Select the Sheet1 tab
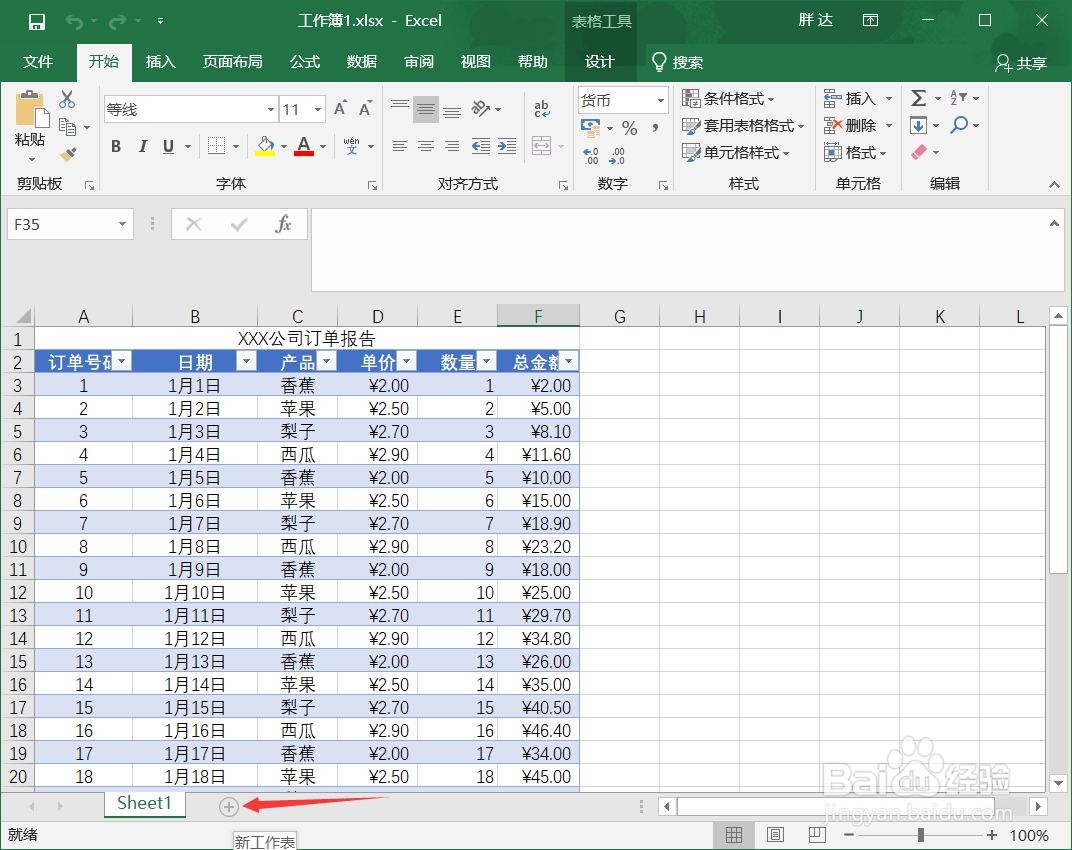 pos(144,803)
